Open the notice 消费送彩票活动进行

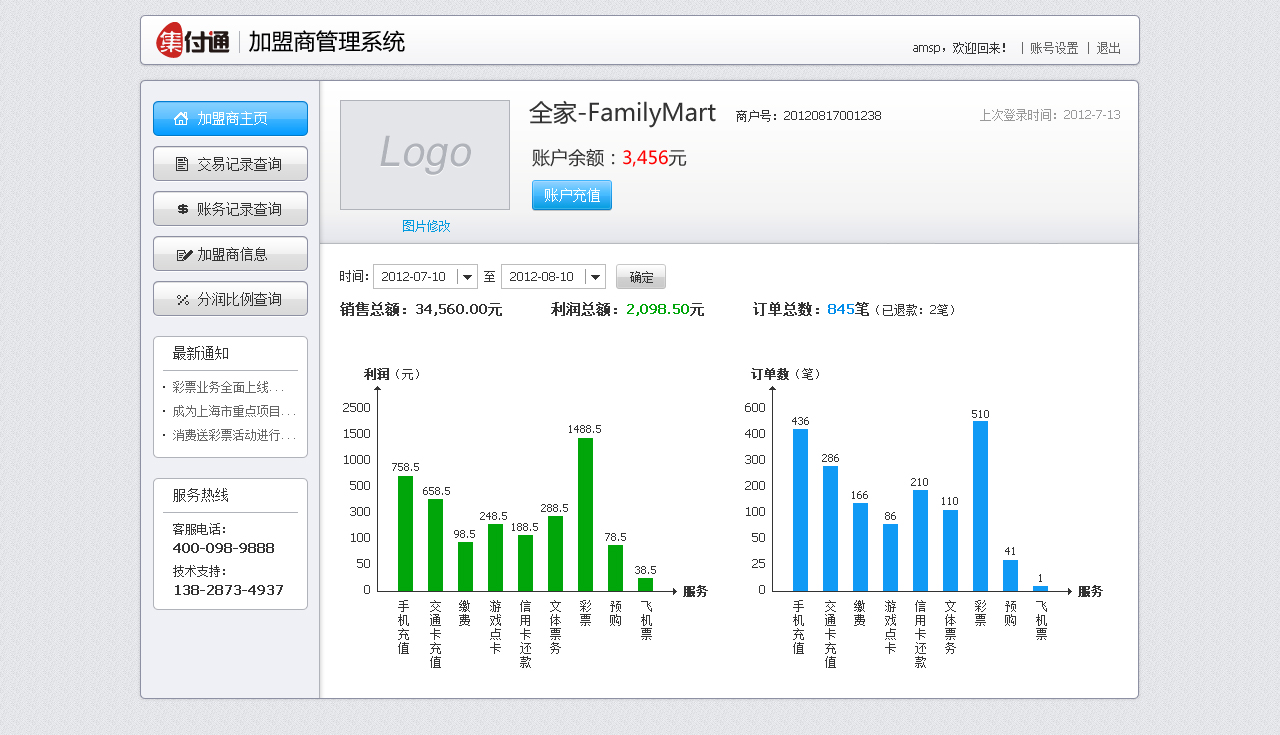(234, 435)
